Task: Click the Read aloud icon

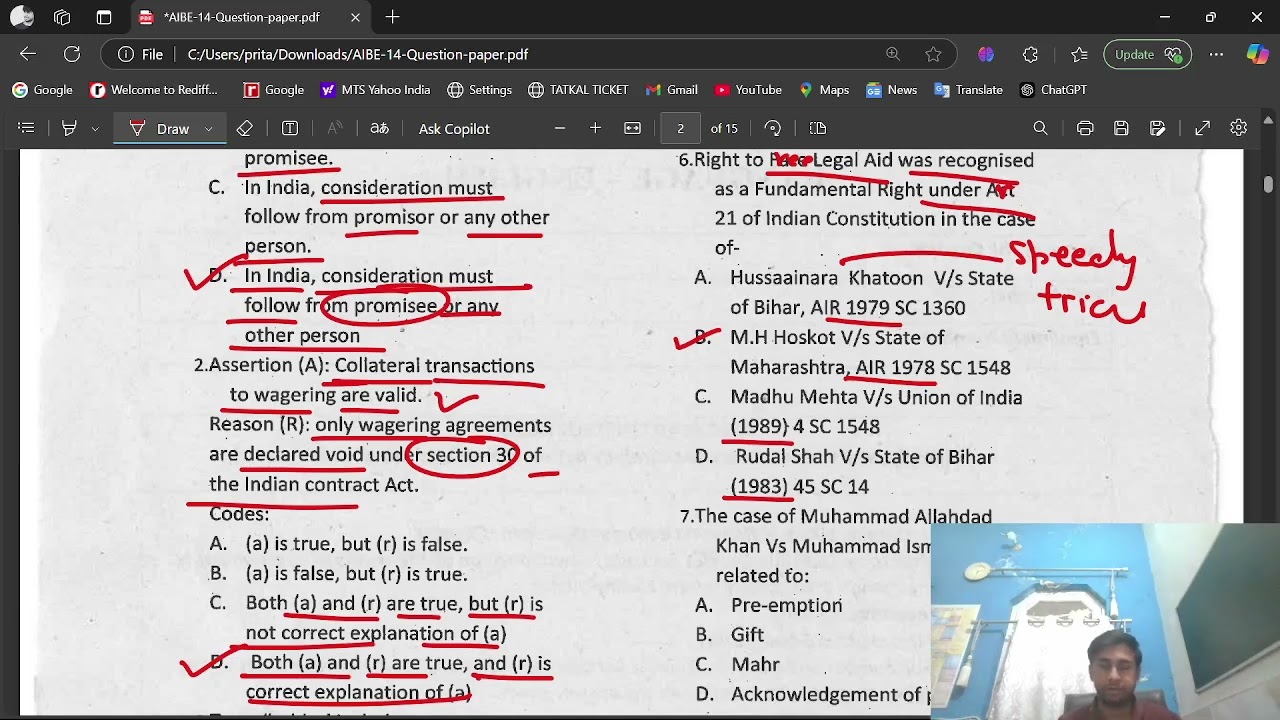Action: pos(334,128)
